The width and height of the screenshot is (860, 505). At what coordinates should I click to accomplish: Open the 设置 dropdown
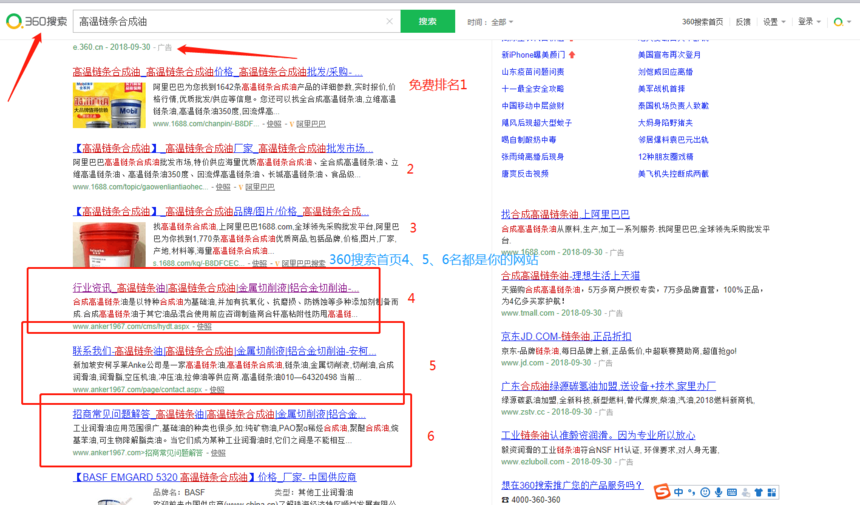pyautogui.click(x=774, y=22)
